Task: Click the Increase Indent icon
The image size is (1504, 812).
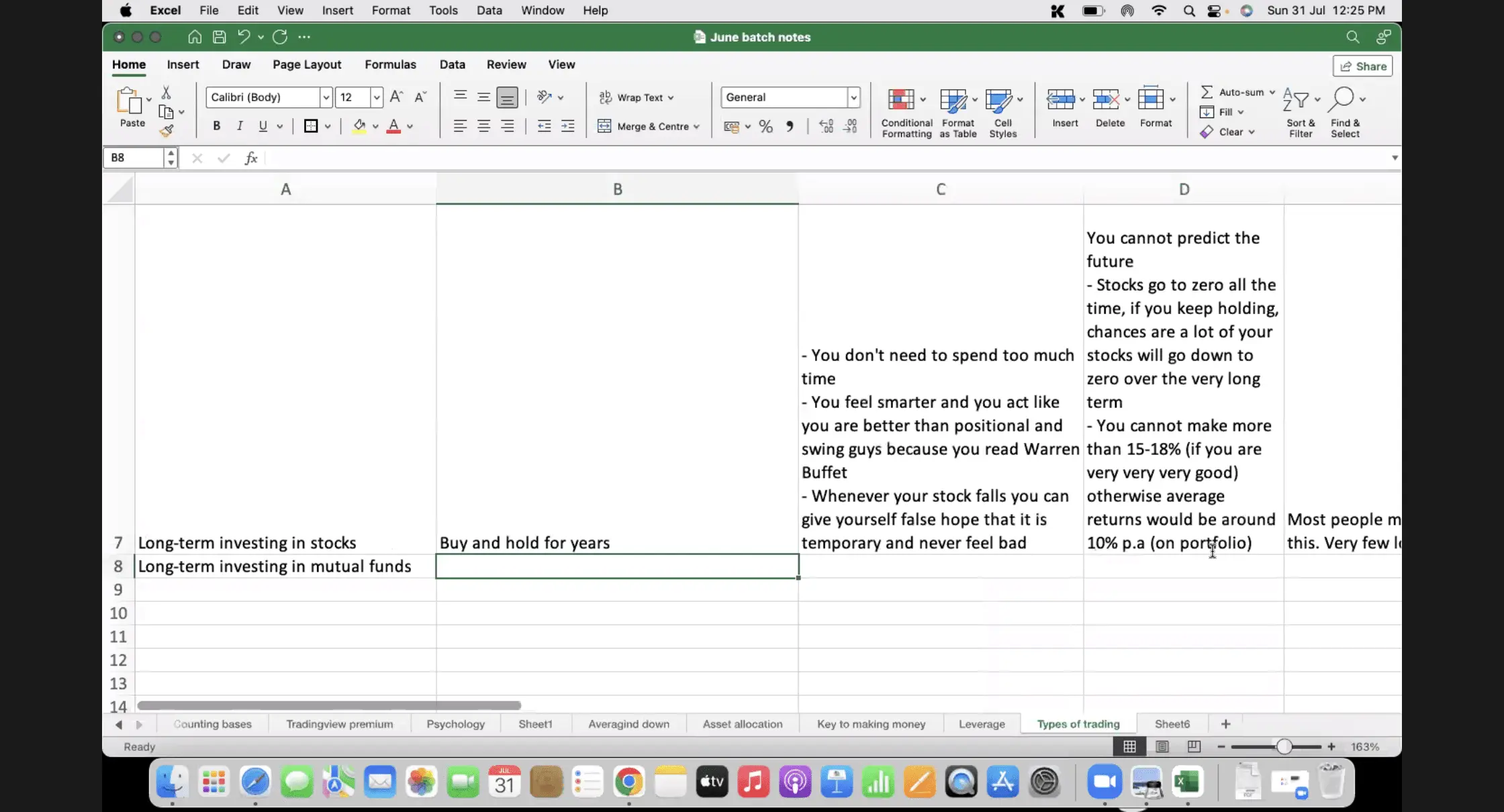Action: pos(568,126)
